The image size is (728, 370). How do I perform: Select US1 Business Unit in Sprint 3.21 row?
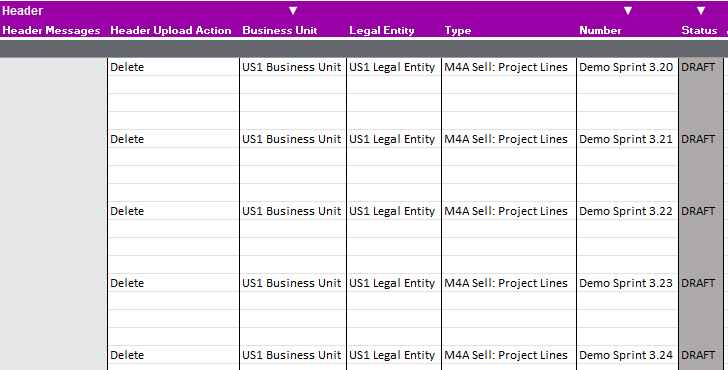[x=293, y=139]
